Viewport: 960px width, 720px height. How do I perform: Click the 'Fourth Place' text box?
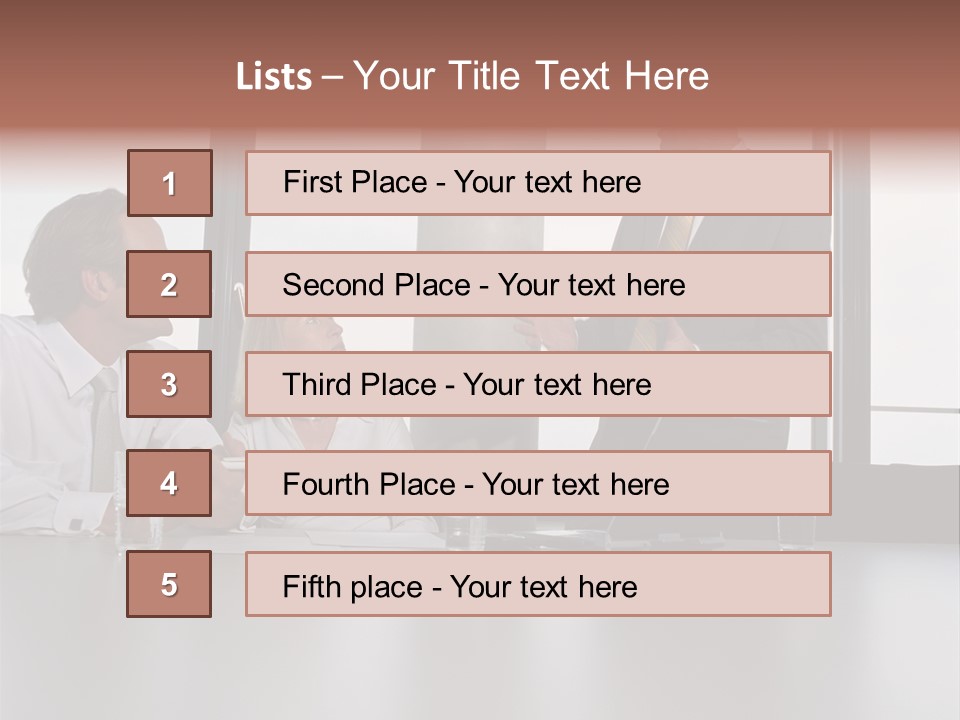tap(538, 484)
